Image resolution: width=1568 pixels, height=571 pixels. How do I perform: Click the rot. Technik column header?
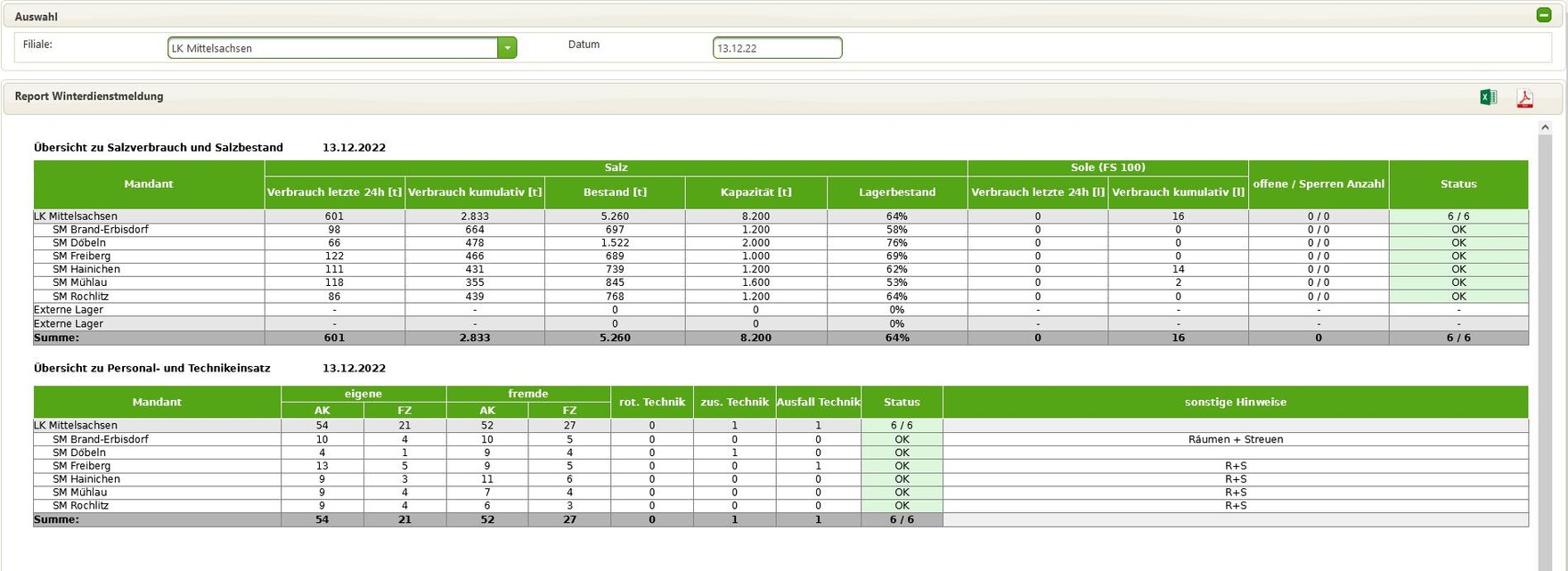click(652, 403)
